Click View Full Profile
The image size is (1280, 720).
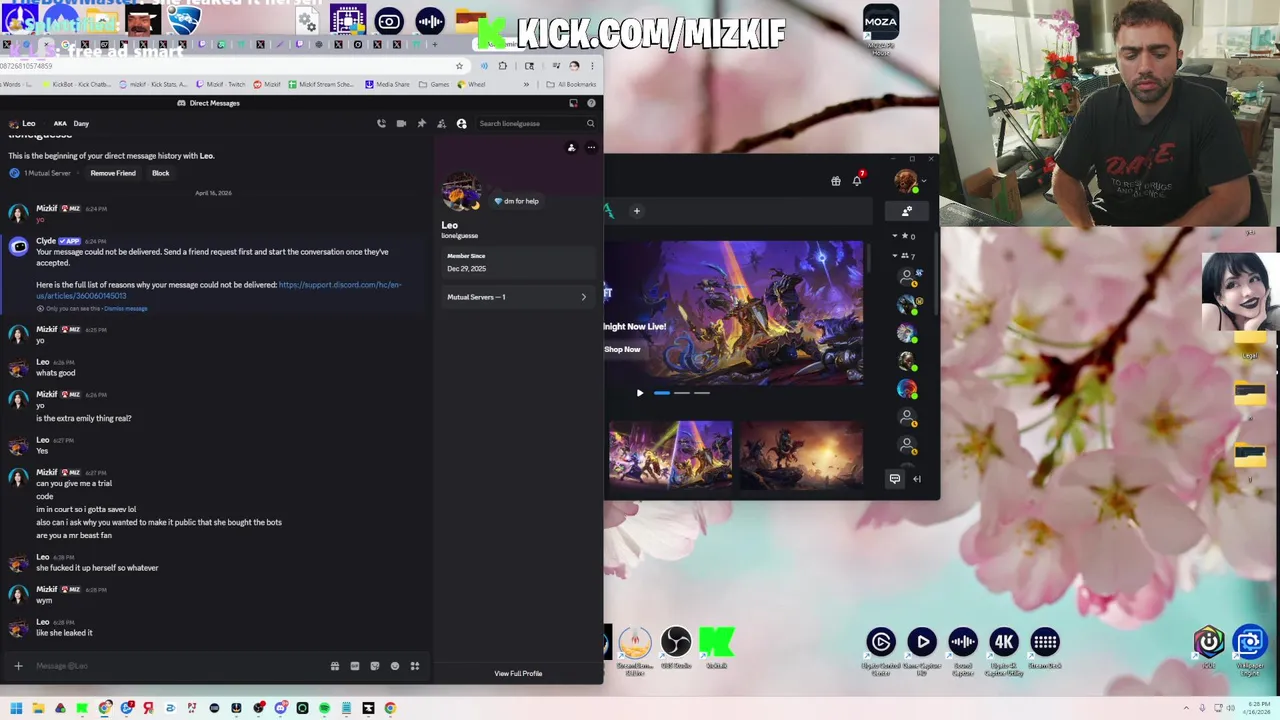tap(518, 673)
